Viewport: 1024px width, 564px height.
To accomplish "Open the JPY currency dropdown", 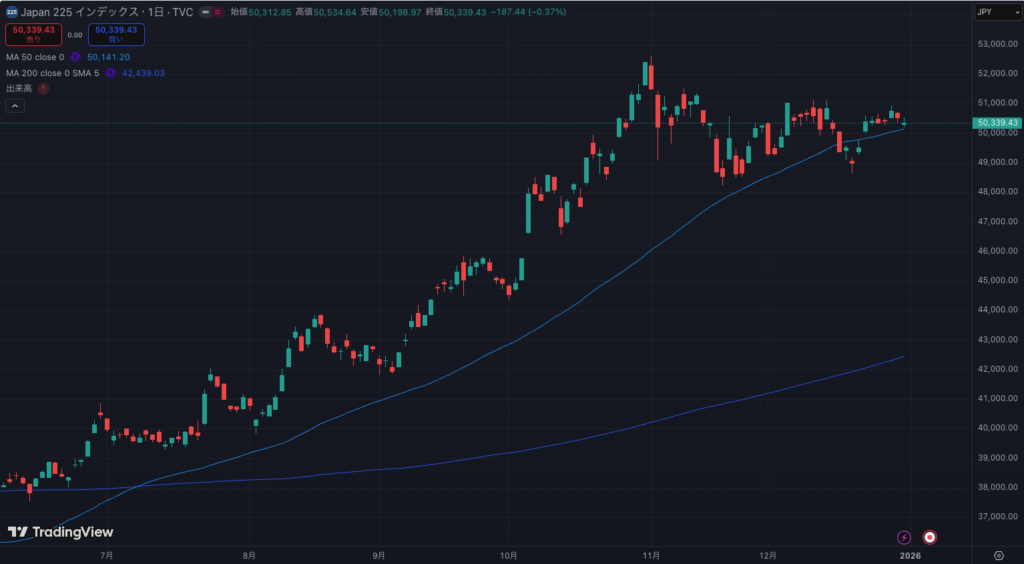I will click(x=995, y=12).
